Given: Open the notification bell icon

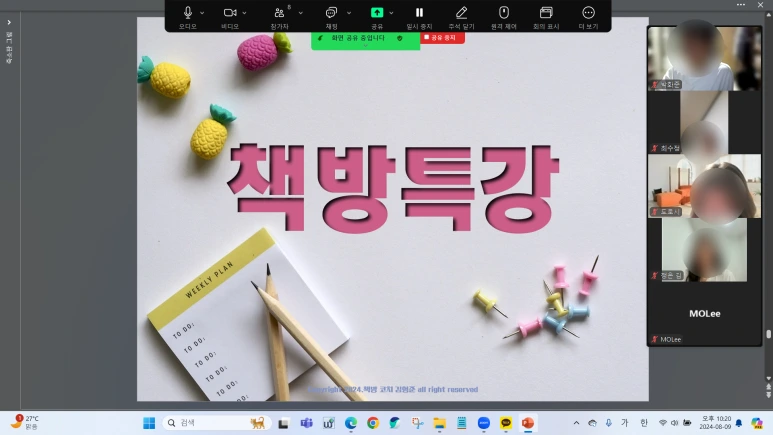Looking at the screenshot, I should 739,423.
